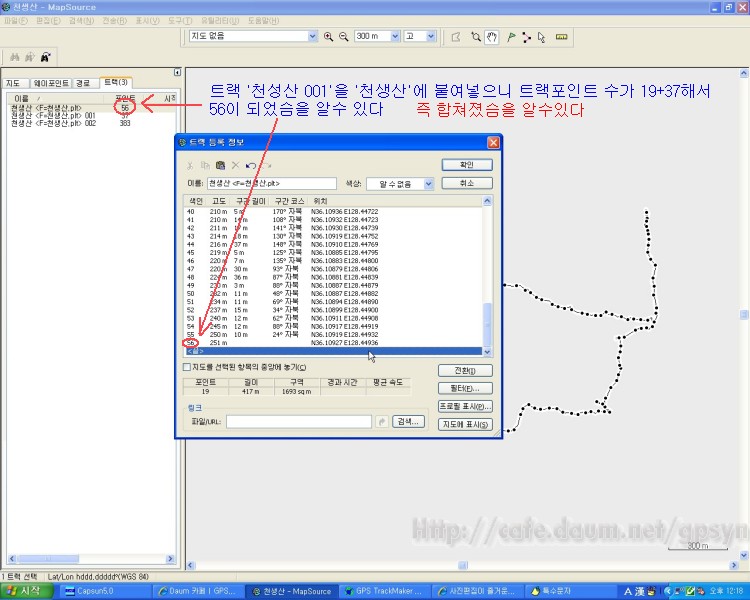Toggle 'center map on selected item' checkbox
The height and width of the screenshot is (600, 750).
coord(187,367)
